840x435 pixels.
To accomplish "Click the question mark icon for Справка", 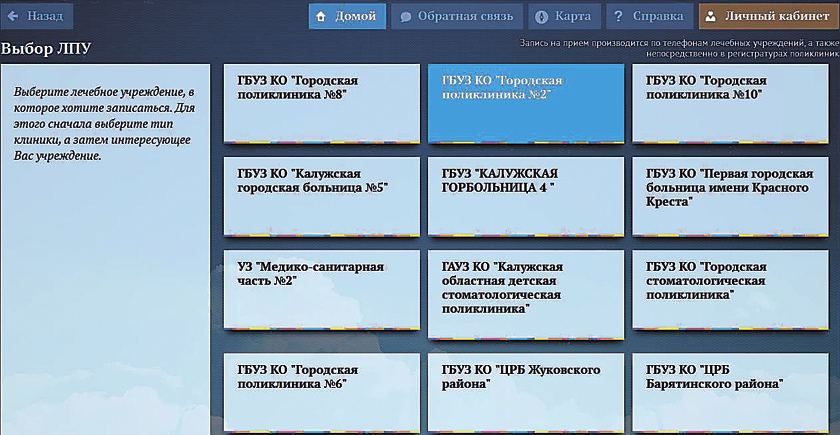I will pyautogui.click(x=619, y=17).
